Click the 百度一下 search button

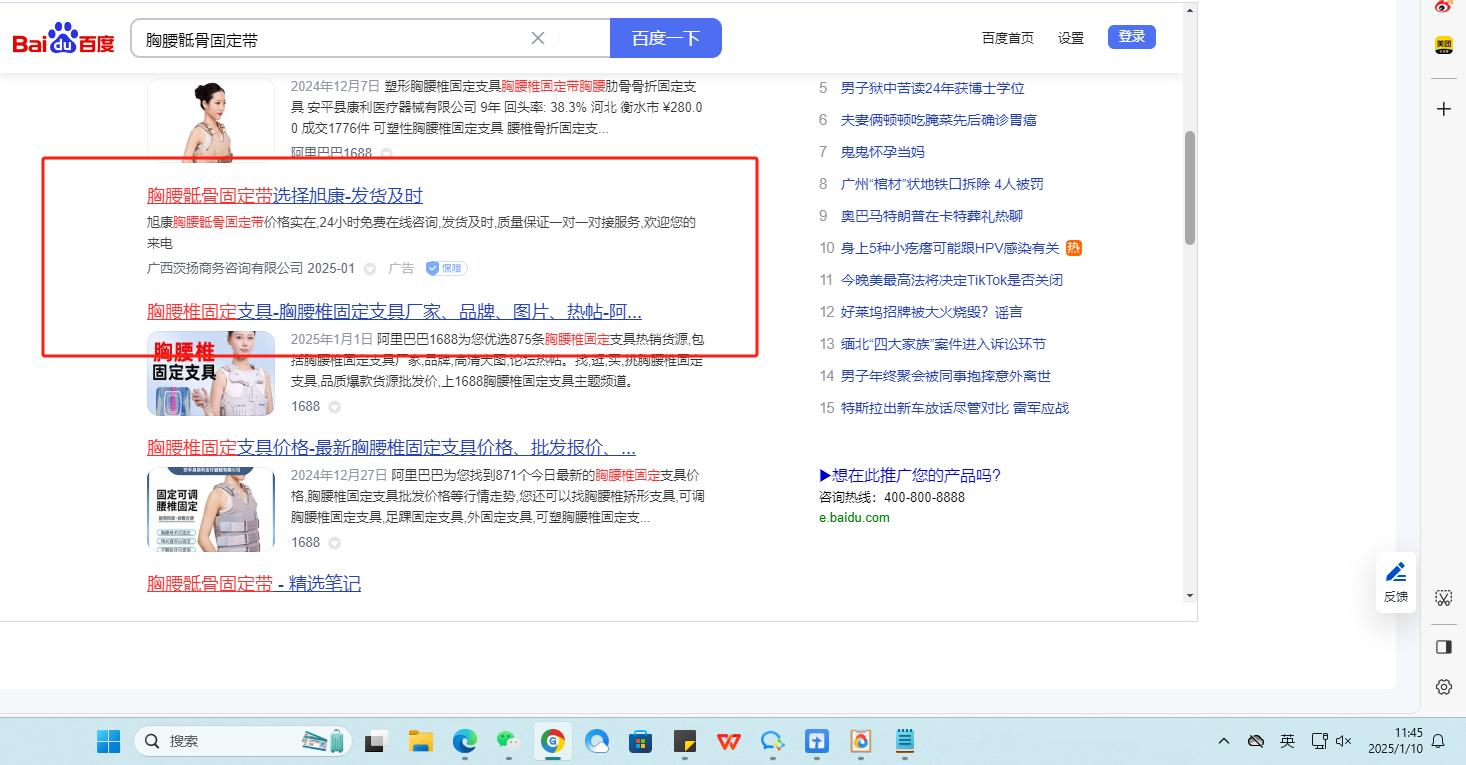[665, 38]
